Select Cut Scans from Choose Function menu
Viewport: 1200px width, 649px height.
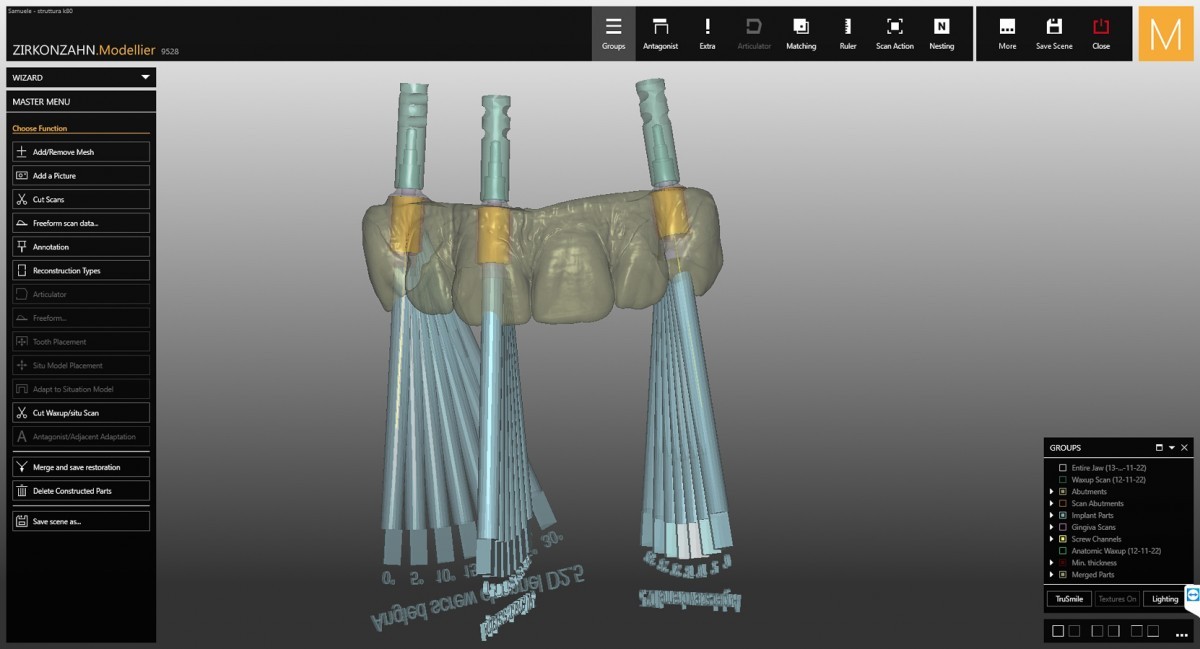pyautogui.click(x=80, y=198)
